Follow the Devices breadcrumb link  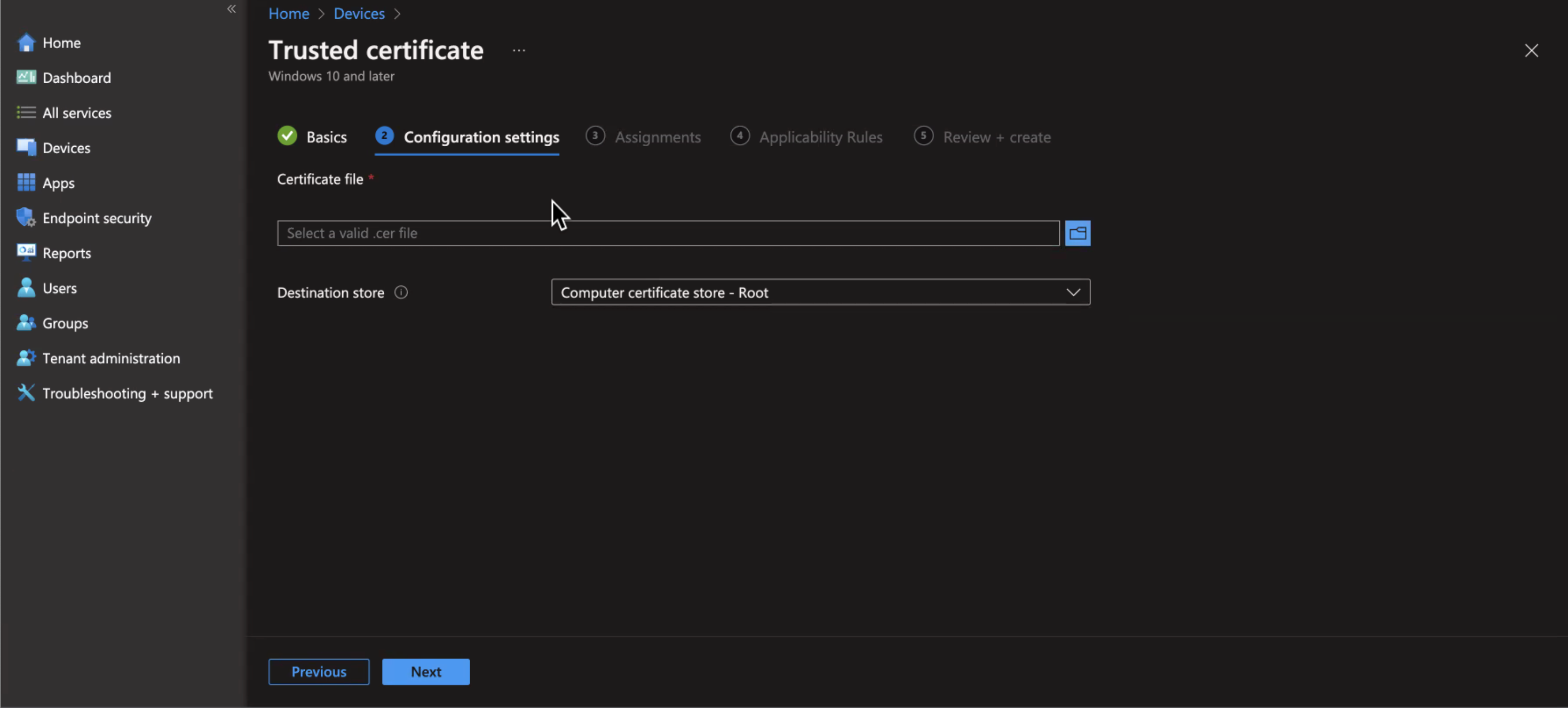coord(359,13)
